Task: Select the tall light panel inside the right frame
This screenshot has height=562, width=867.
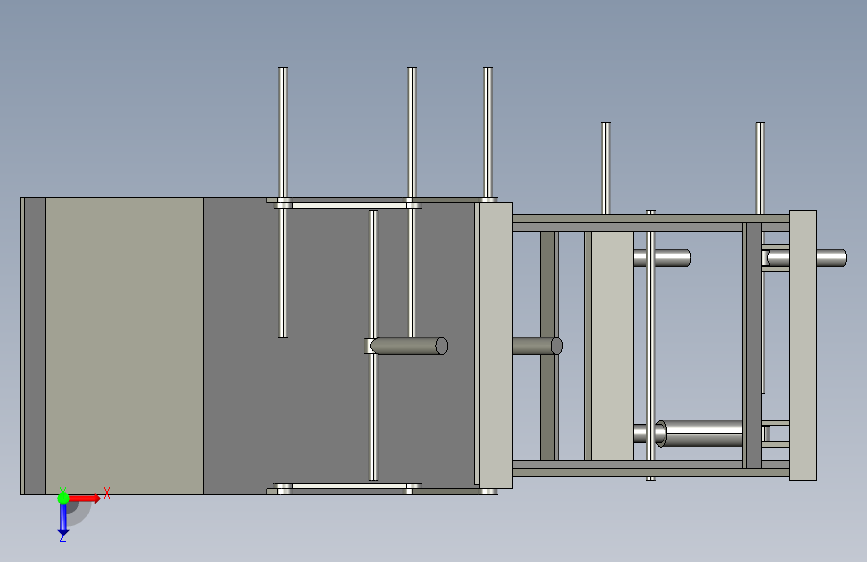Action: pos(613,346)
